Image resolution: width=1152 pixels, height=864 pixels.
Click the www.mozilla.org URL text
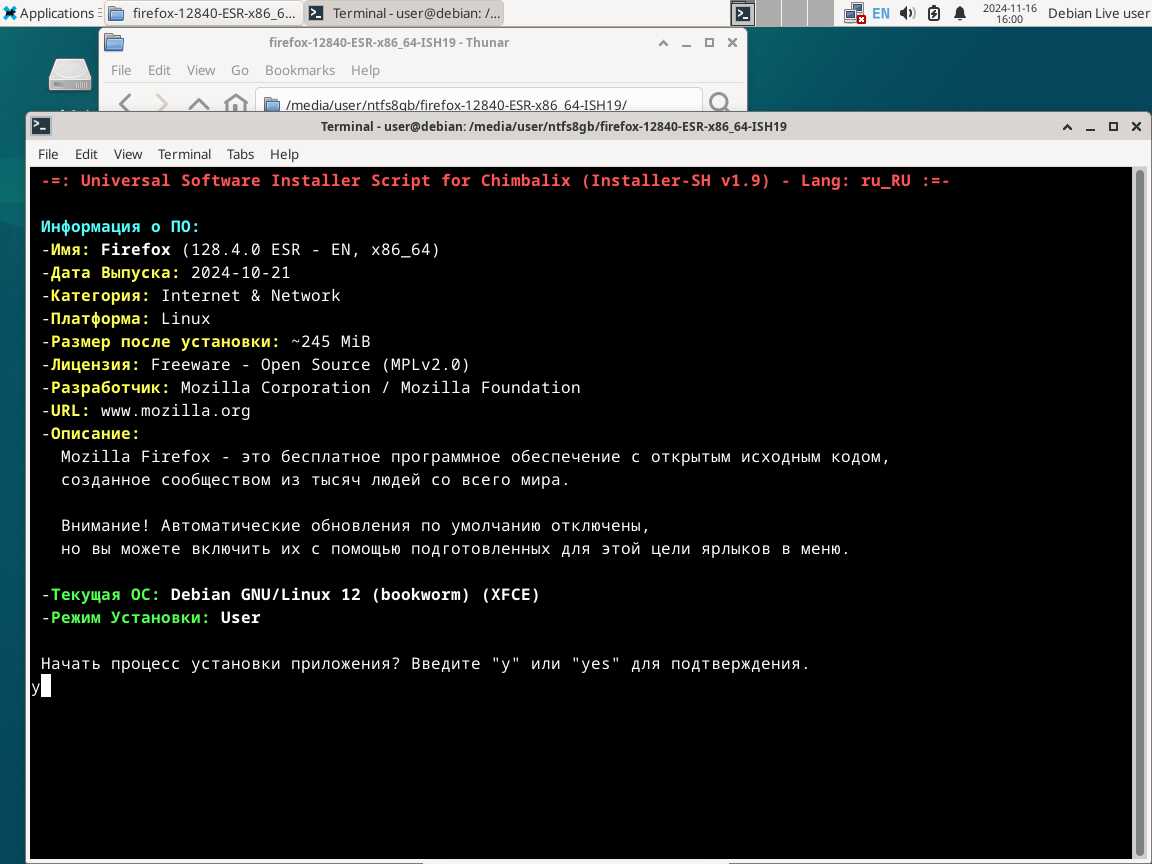(176, 411)
